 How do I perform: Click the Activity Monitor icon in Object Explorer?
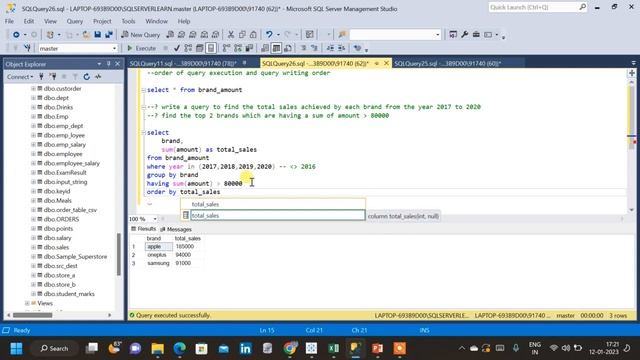(x=98, y=77)
